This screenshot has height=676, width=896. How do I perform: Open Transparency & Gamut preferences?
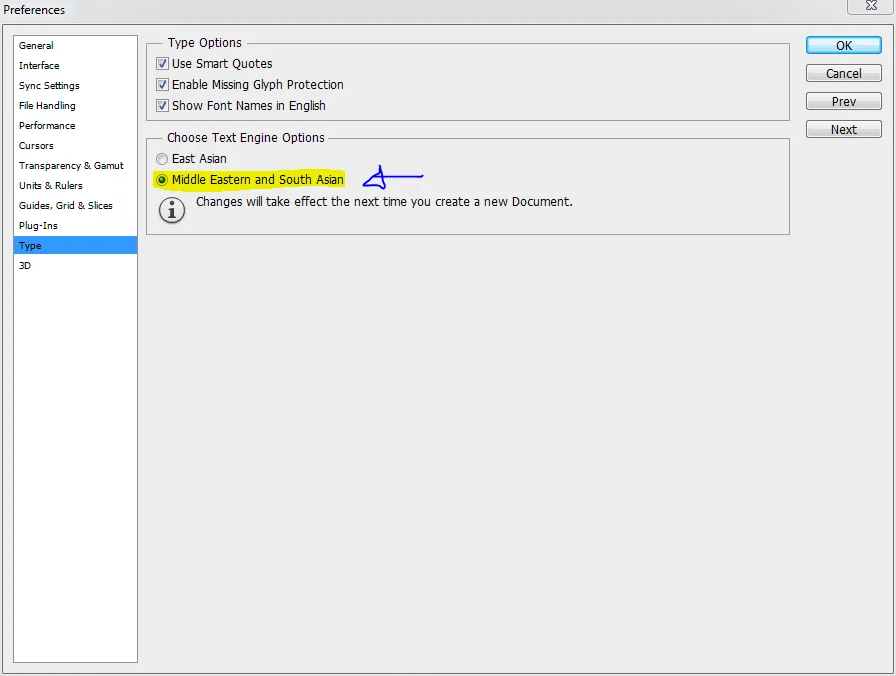71,166
